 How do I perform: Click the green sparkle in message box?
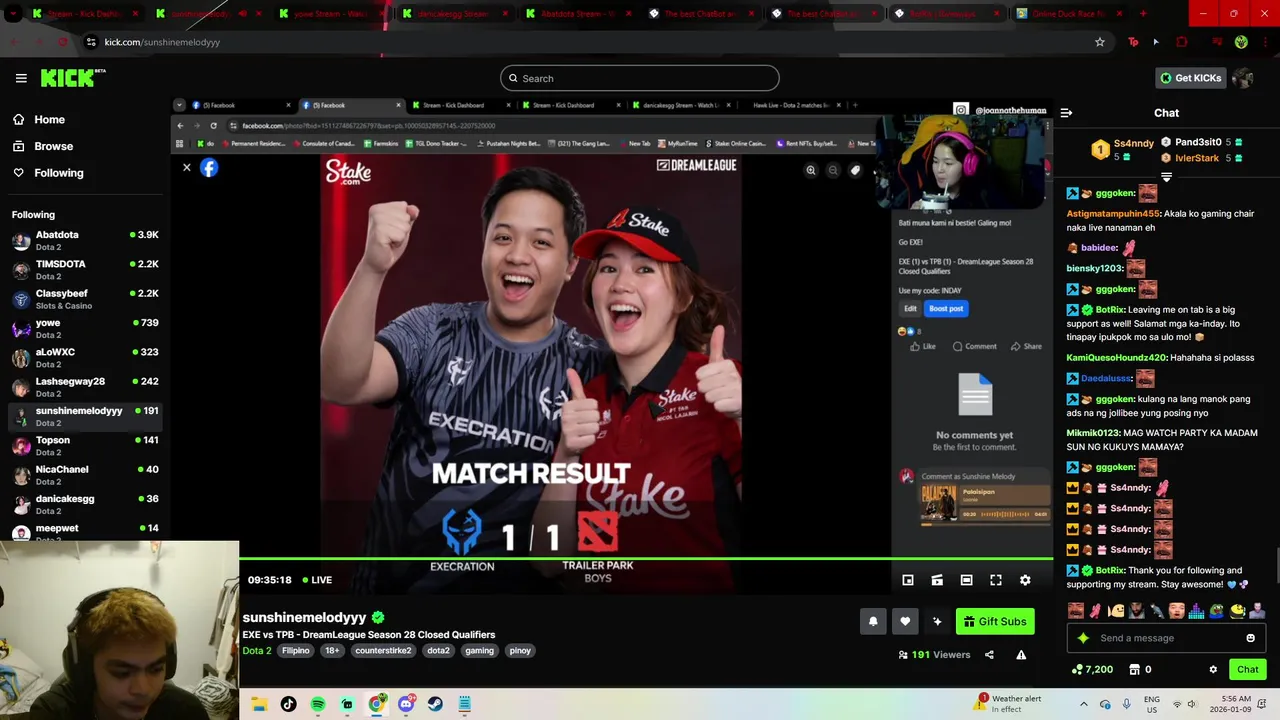click(1083, 638)
